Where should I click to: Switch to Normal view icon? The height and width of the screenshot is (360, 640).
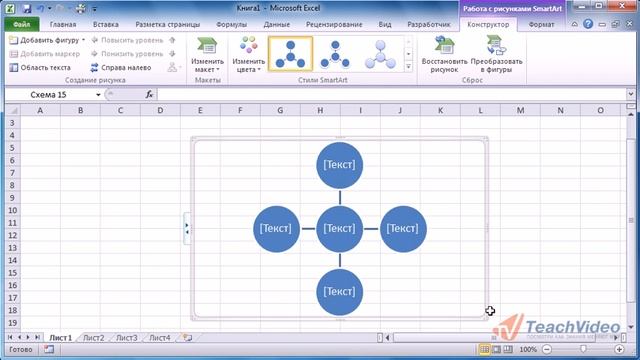484,349
